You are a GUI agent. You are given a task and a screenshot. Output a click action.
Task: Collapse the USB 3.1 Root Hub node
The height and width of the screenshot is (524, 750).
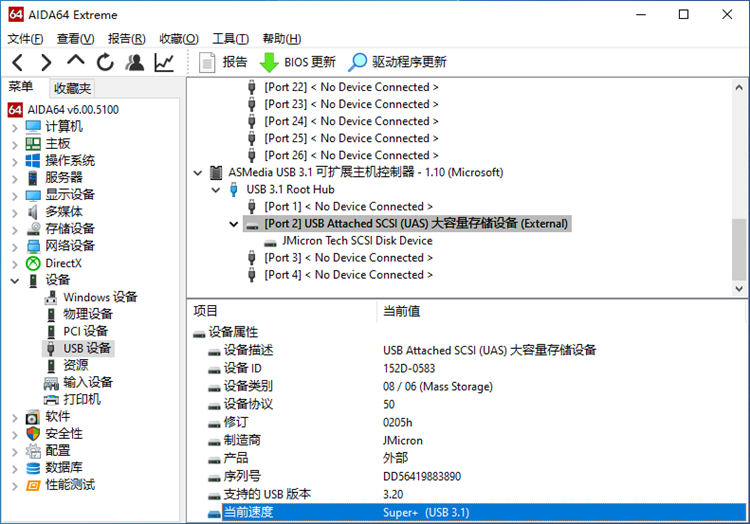click(215, 190)
